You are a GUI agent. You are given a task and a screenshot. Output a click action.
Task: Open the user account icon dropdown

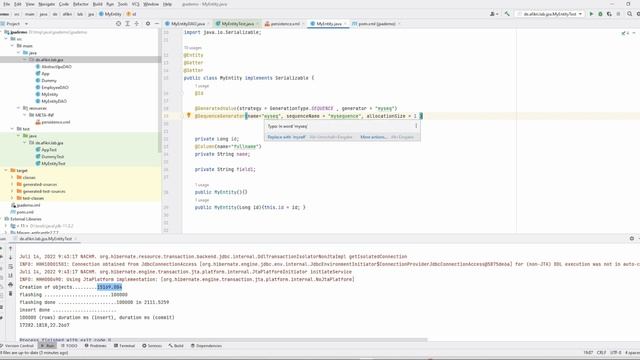point(493,14)
